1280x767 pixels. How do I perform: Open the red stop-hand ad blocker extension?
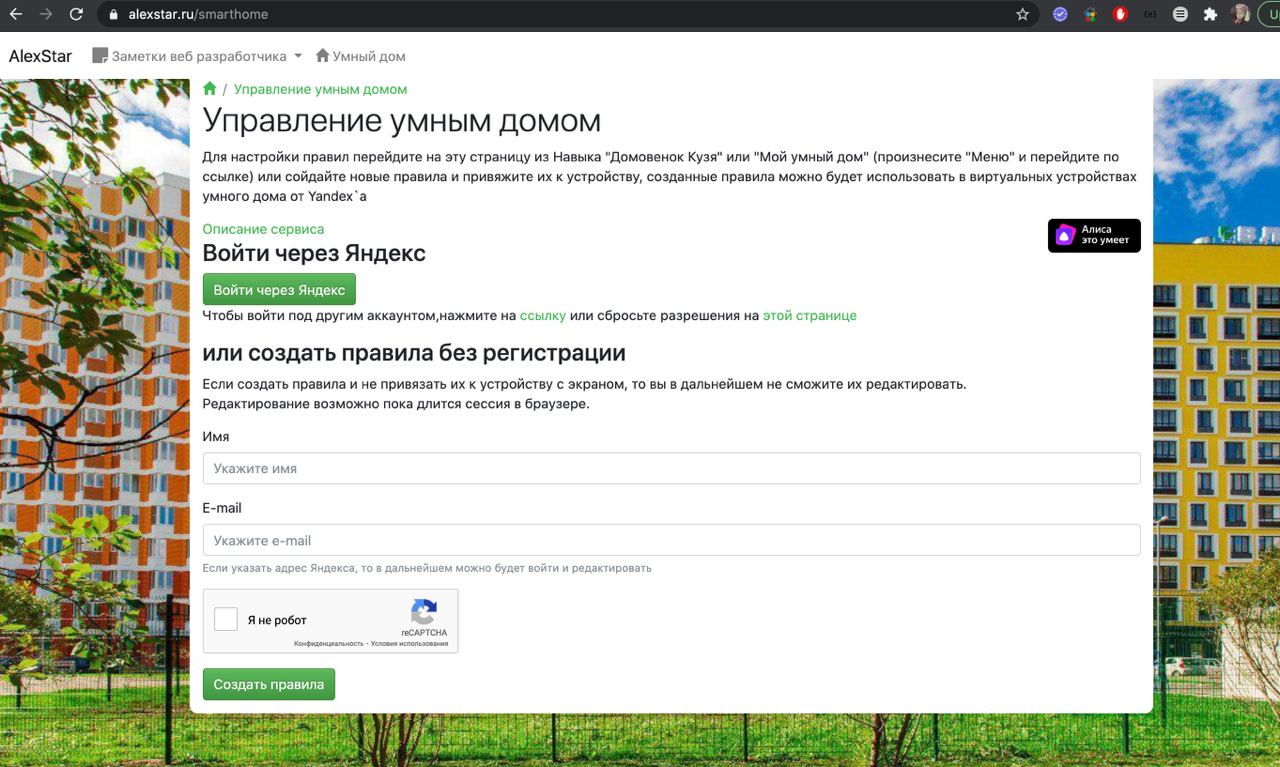[x=1121, y=15]
